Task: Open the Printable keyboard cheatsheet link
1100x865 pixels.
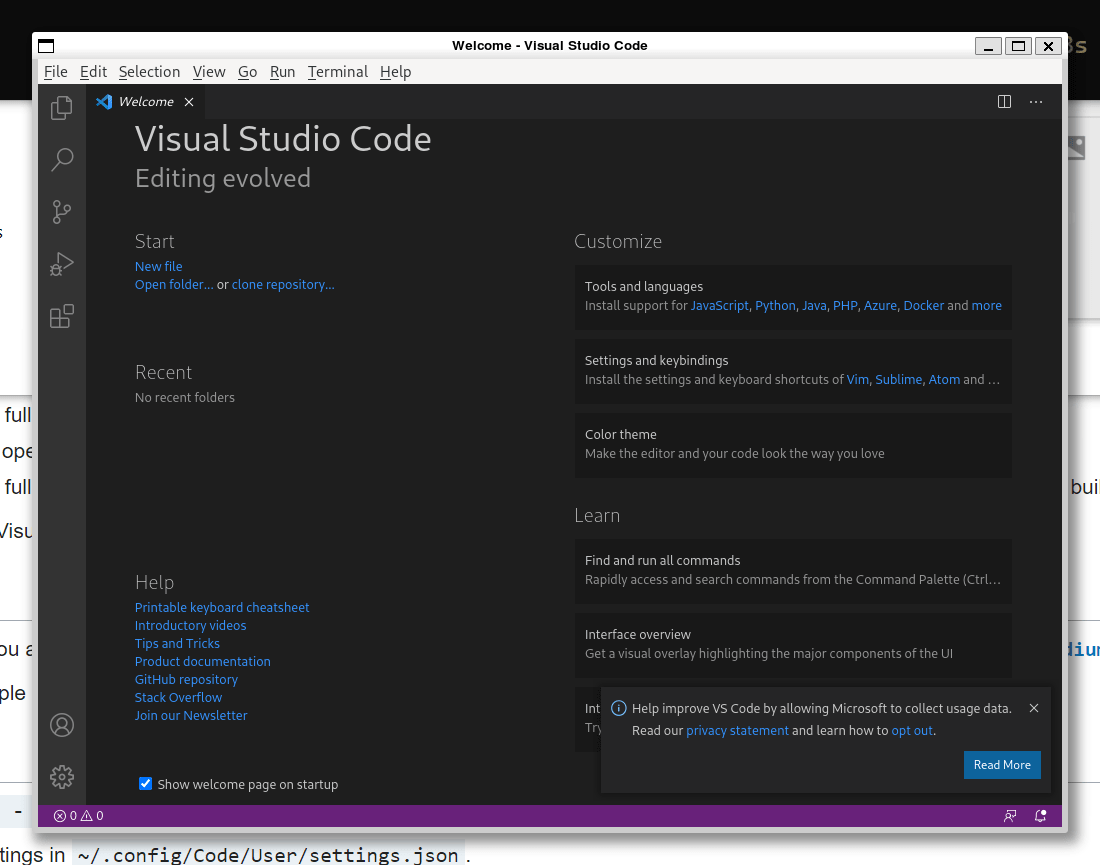Action: tap(222, 608)
